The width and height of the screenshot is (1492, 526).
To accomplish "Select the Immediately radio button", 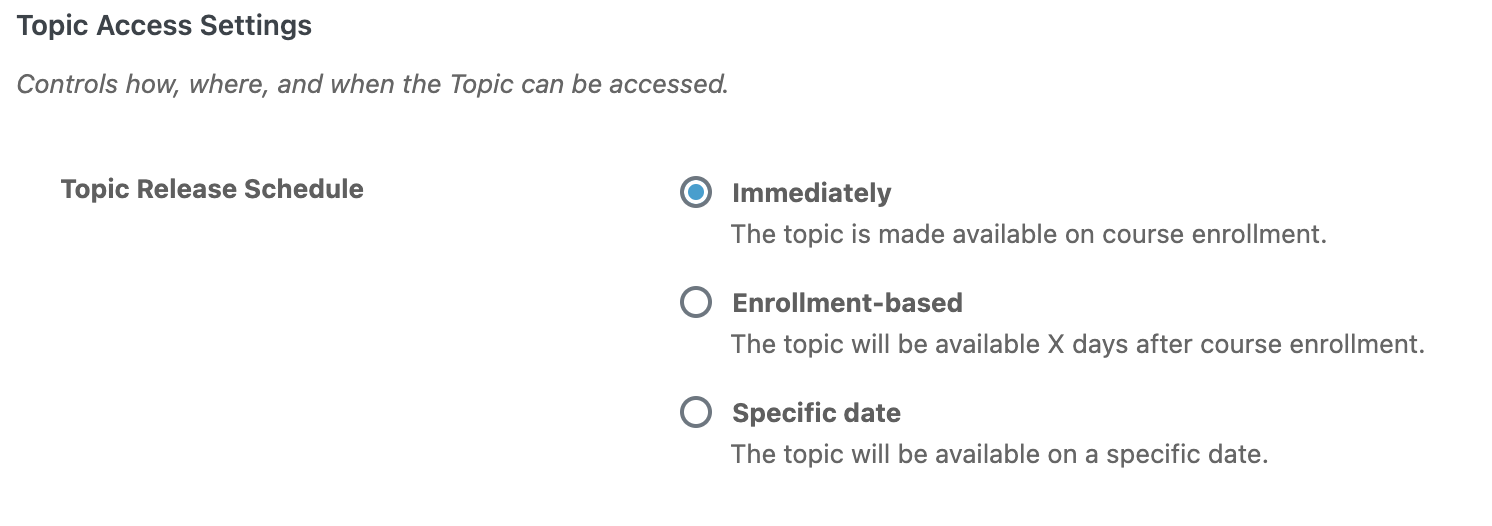I will (x=696, y=192).
